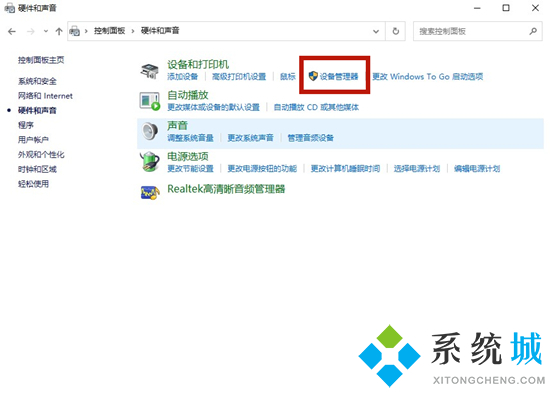Click the search magnifier icon
The height and width of the screenshot is (398, 550).
[533, 31]
